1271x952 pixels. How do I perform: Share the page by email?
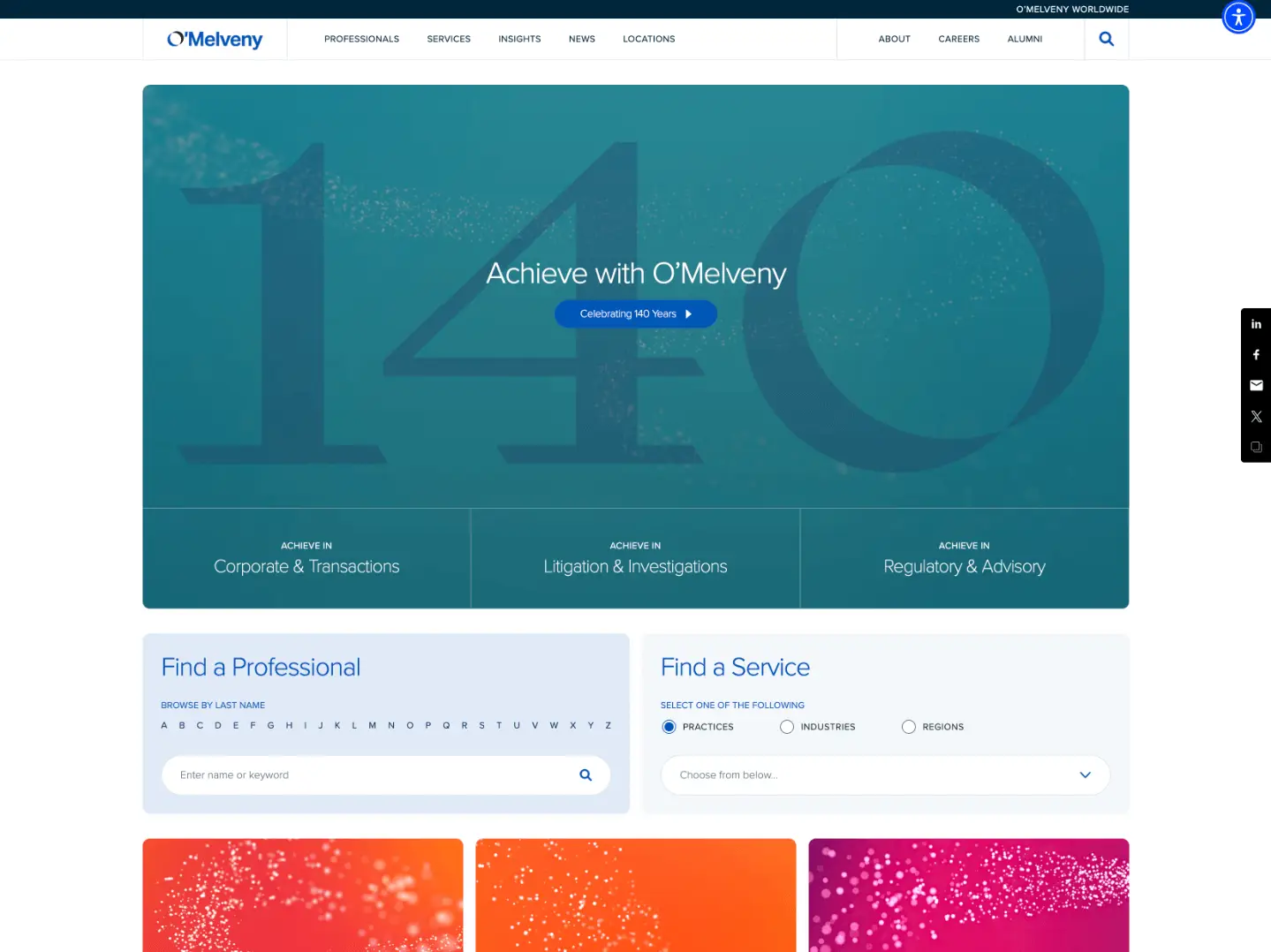[x=1256, y=385]
